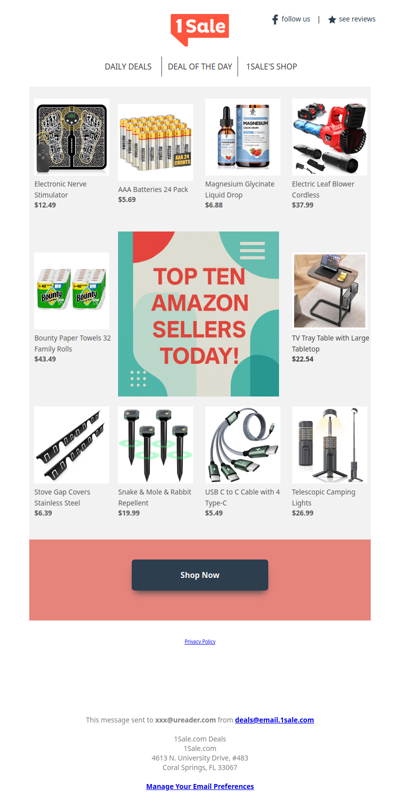Select the AAA Batteries 24 Pack image
Image resolution: width=400 pixels, height=805 pixels.
(x=156, y=142)
